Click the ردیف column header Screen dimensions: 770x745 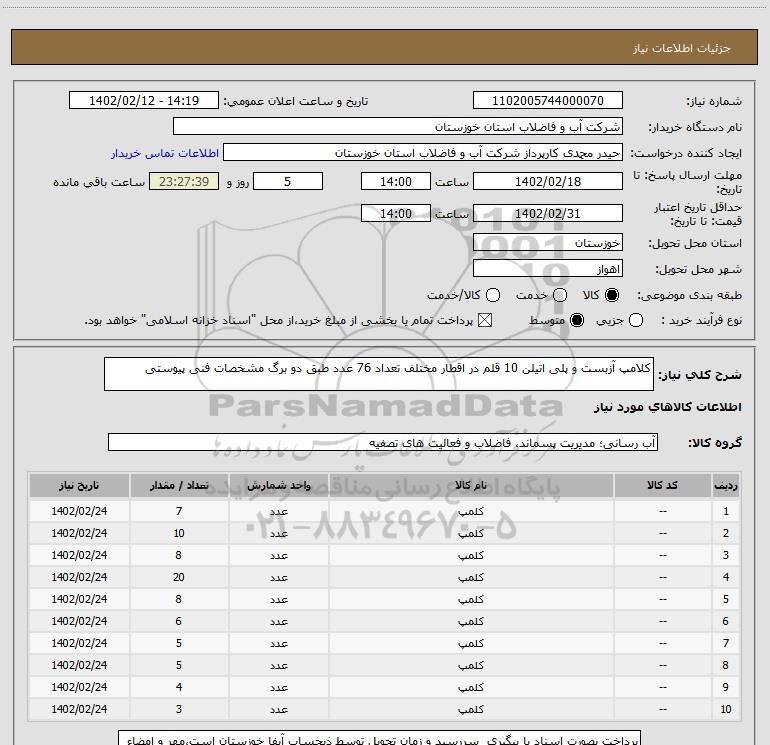(x=725, y=485)
